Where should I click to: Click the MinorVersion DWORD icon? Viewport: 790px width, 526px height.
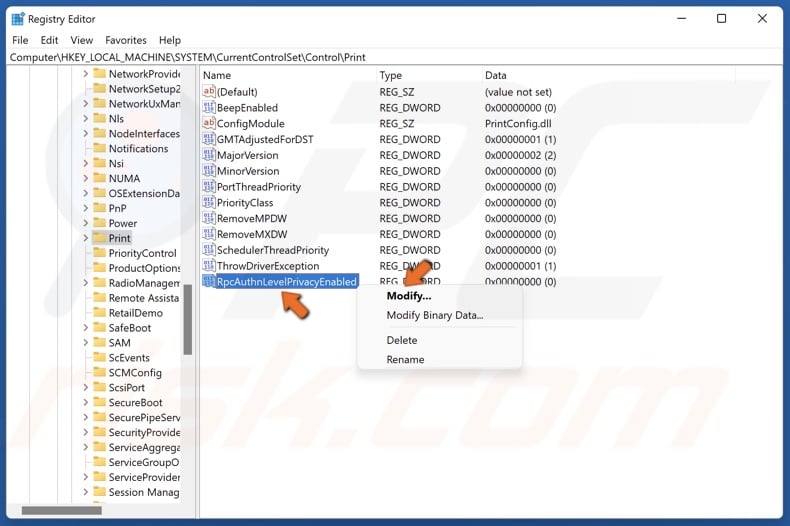[209, 170]
